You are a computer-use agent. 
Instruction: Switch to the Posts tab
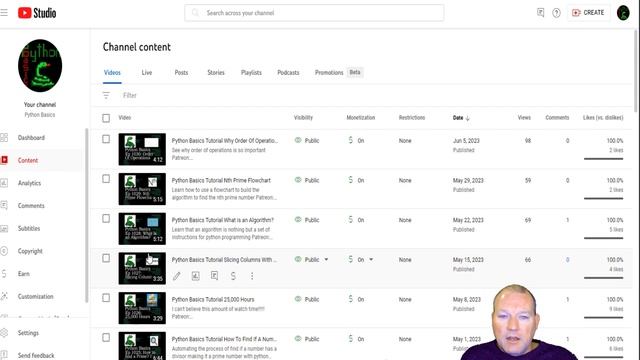(x=181, y=73)
